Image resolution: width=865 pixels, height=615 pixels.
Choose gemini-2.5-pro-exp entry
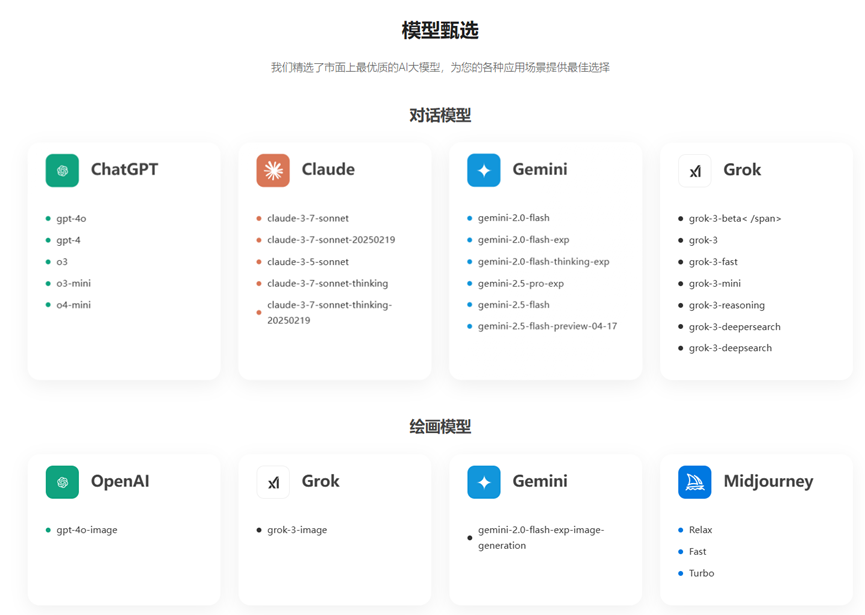pos(521,283)
